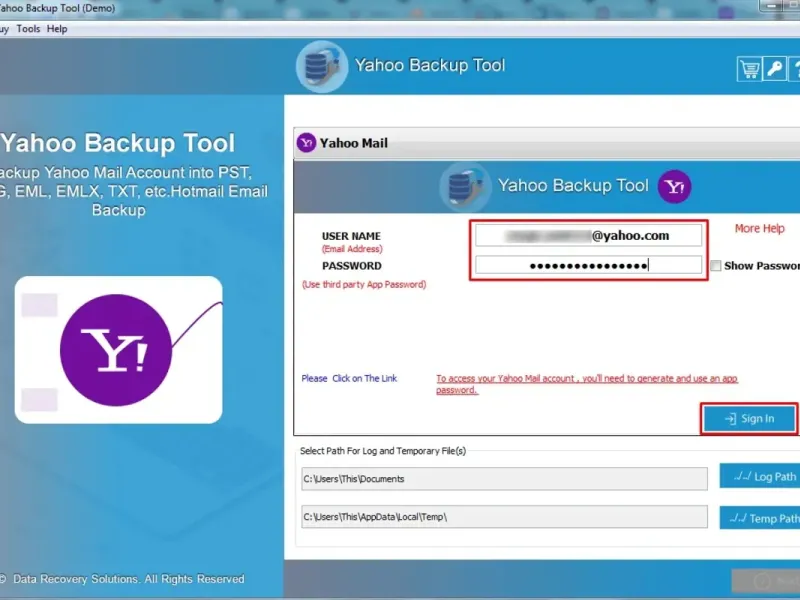Enable the Show Password checkbox
The width and height of the screenshot is (800, 600).
tap(716, 266)
